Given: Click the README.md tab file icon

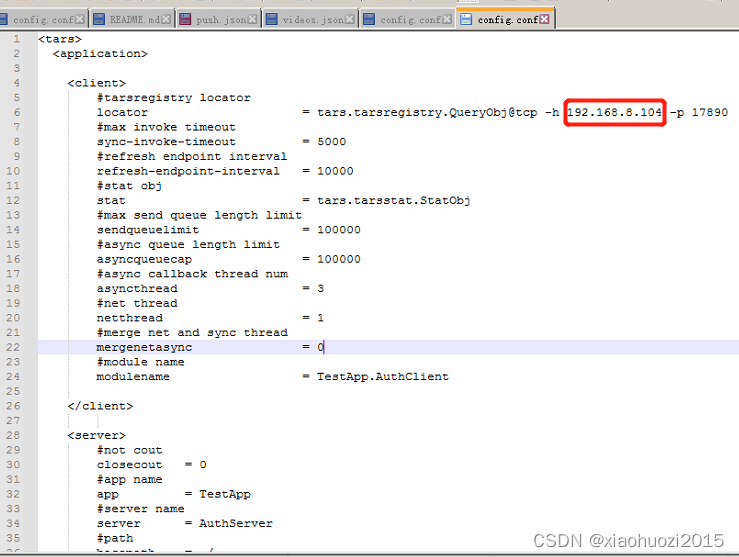Looking at the screenshot, I should coord(99,19).
